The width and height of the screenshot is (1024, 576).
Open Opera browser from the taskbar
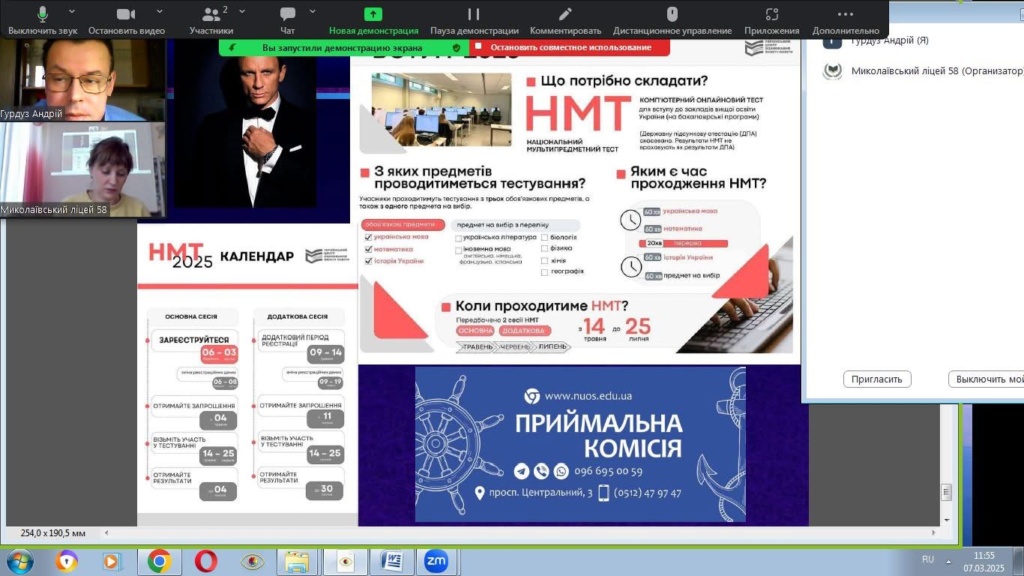206,562
